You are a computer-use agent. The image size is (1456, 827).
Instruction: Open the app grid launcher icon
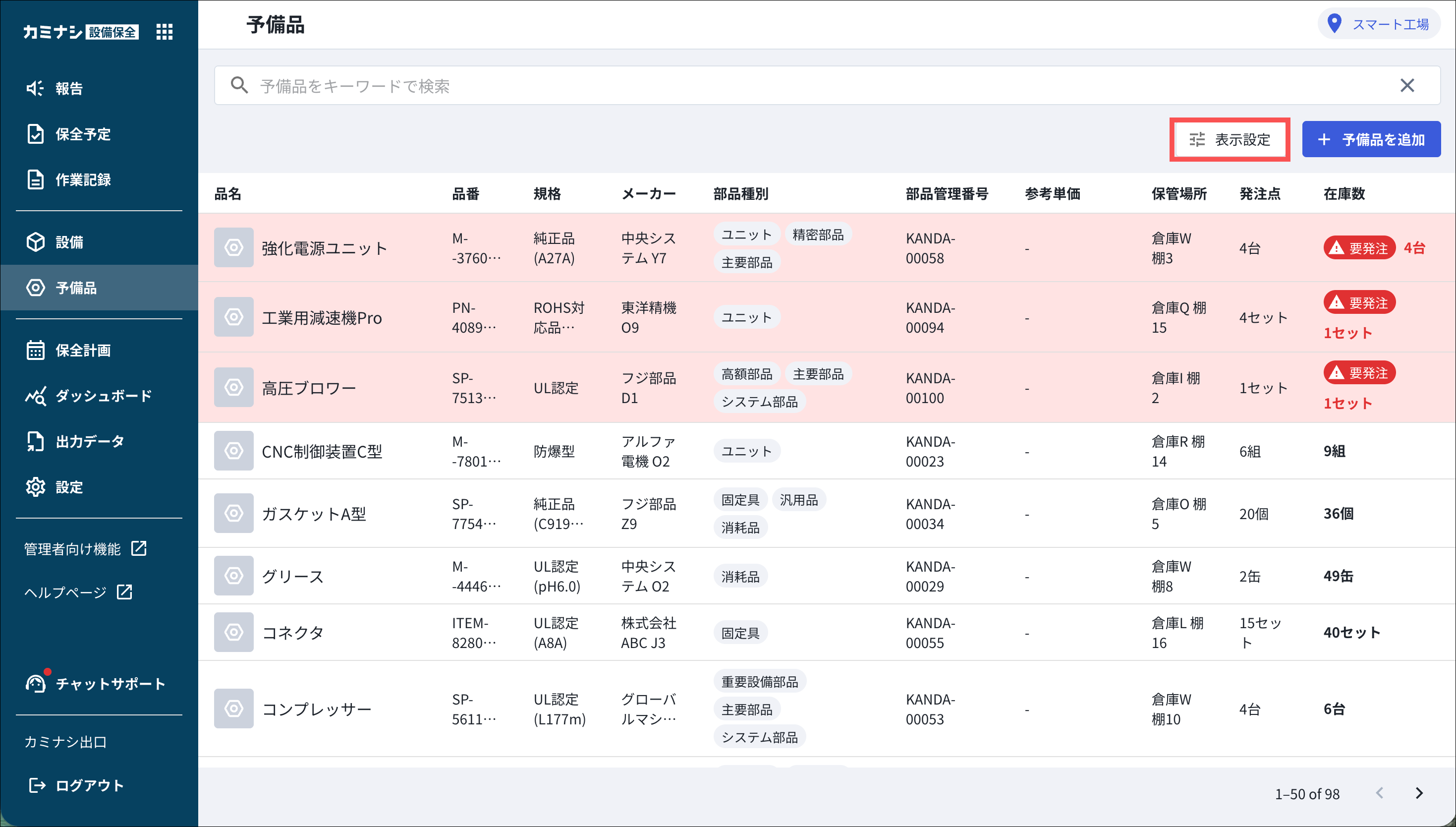(164, 32)
